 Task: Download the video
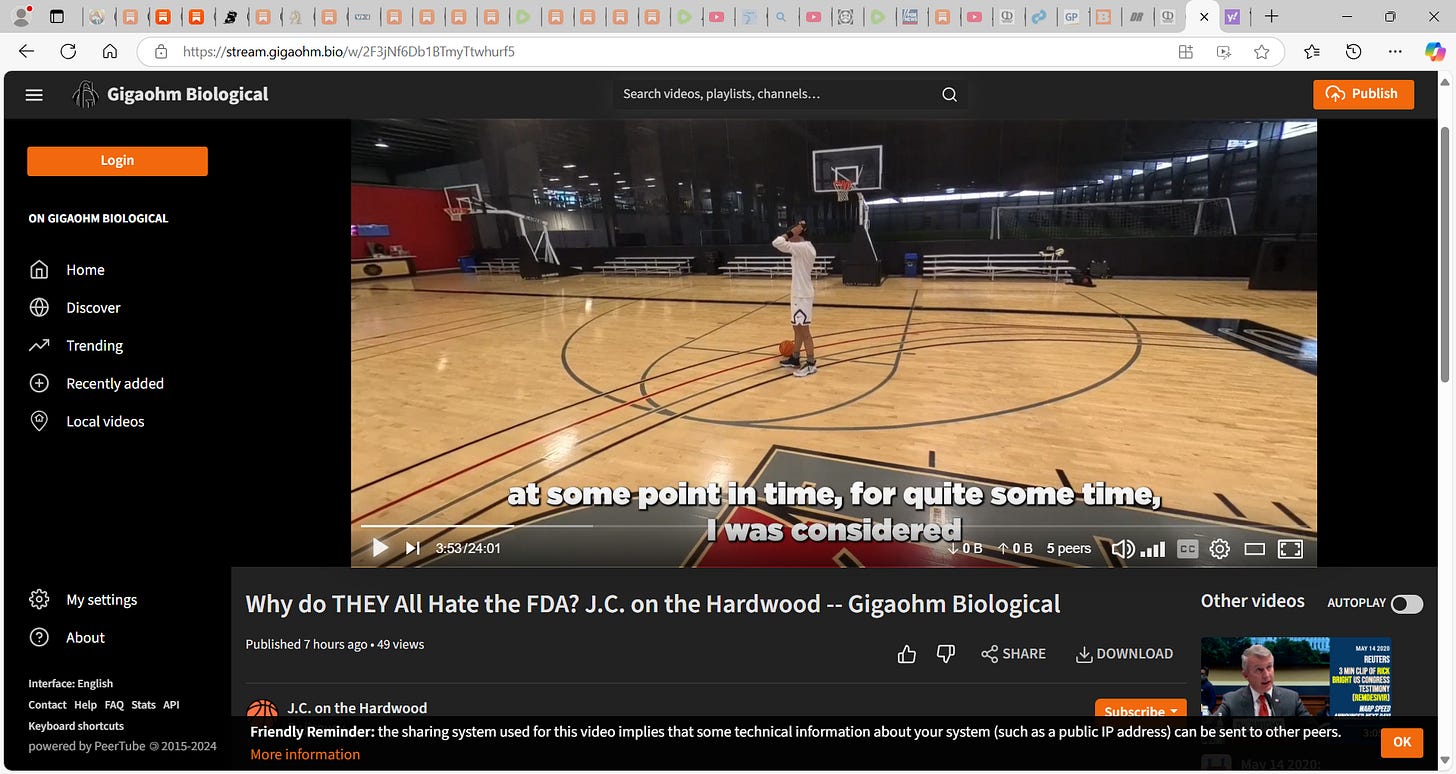click(1124, 654)
